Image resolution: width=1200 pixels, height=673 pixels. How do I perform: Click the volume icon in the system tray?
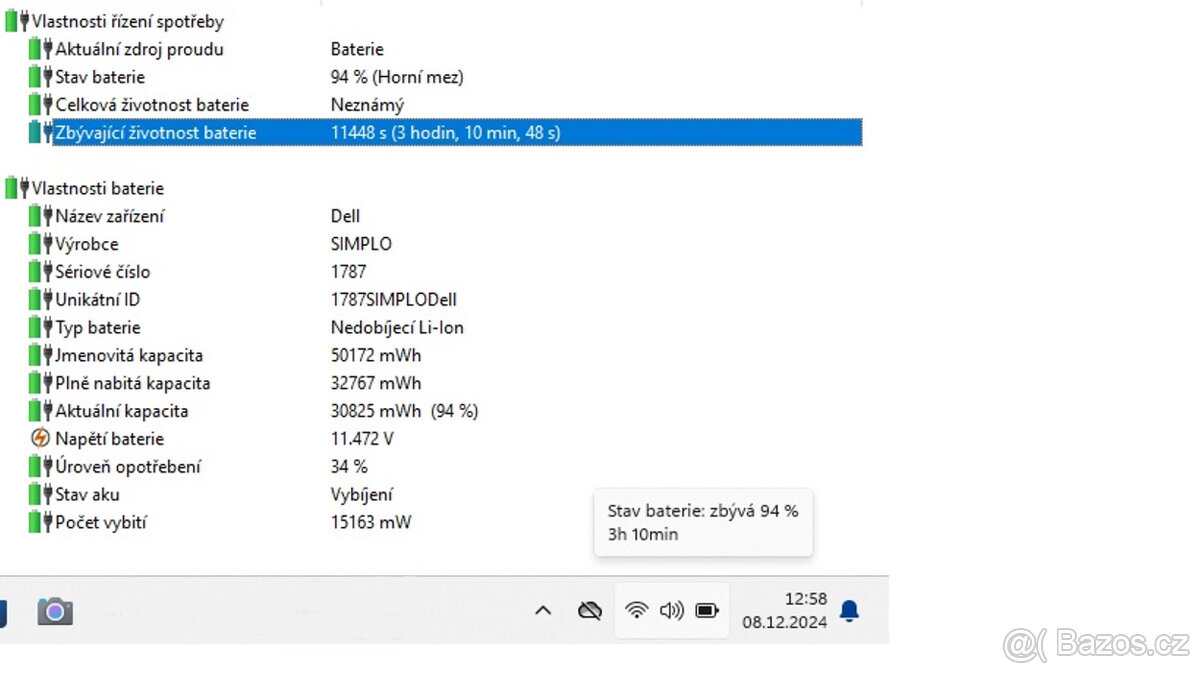[x=672, y=610]
